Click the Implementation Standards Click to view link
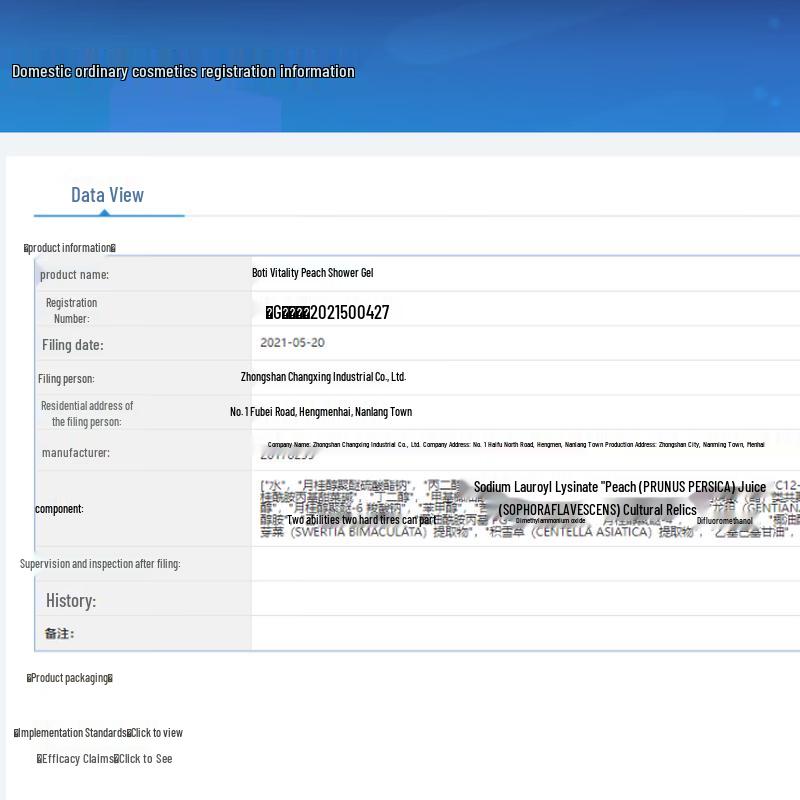The height and width of the screenshot is (800, 800). 98,733
